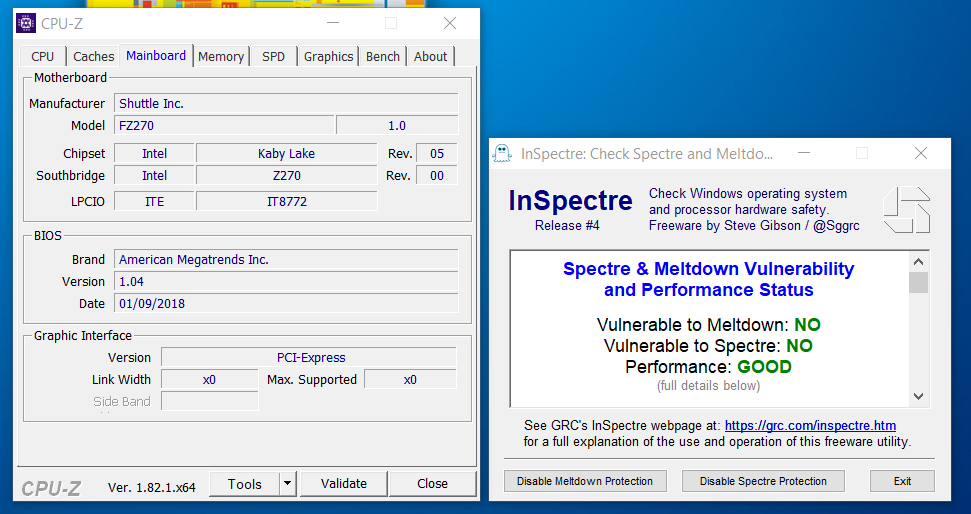Click the Tools button in CPU-Z
Image resolution: width=971 pixels, height=514 pixels.
tap(245, 484)
